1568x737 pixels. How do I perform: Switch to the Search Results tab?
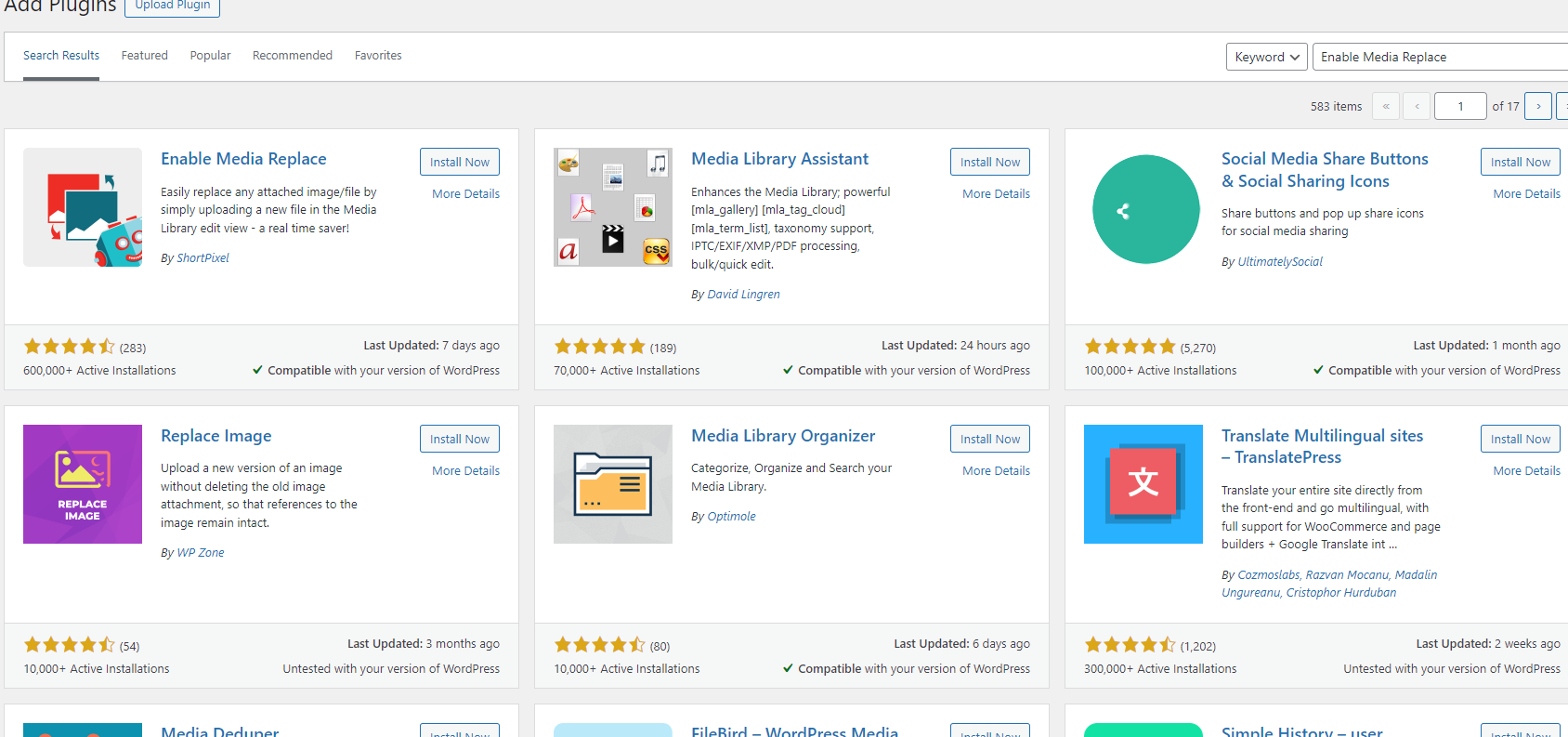coord(61,56)
